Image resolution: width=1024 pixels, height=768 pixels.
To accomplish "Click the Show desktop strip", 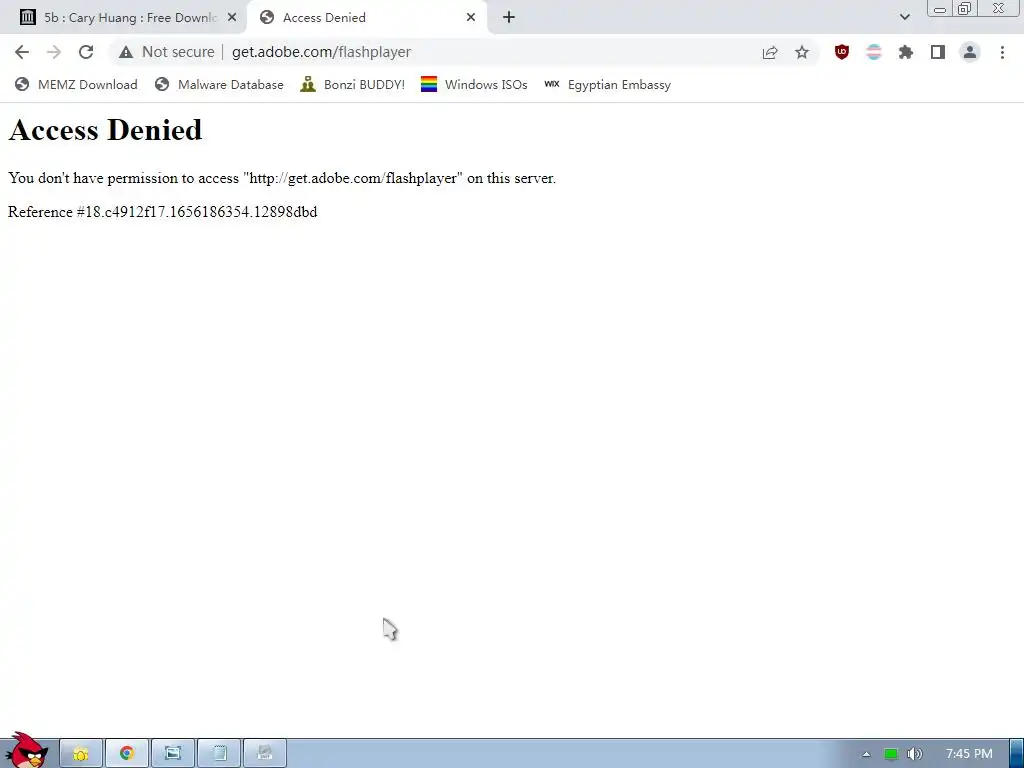I will [1016, 754].
